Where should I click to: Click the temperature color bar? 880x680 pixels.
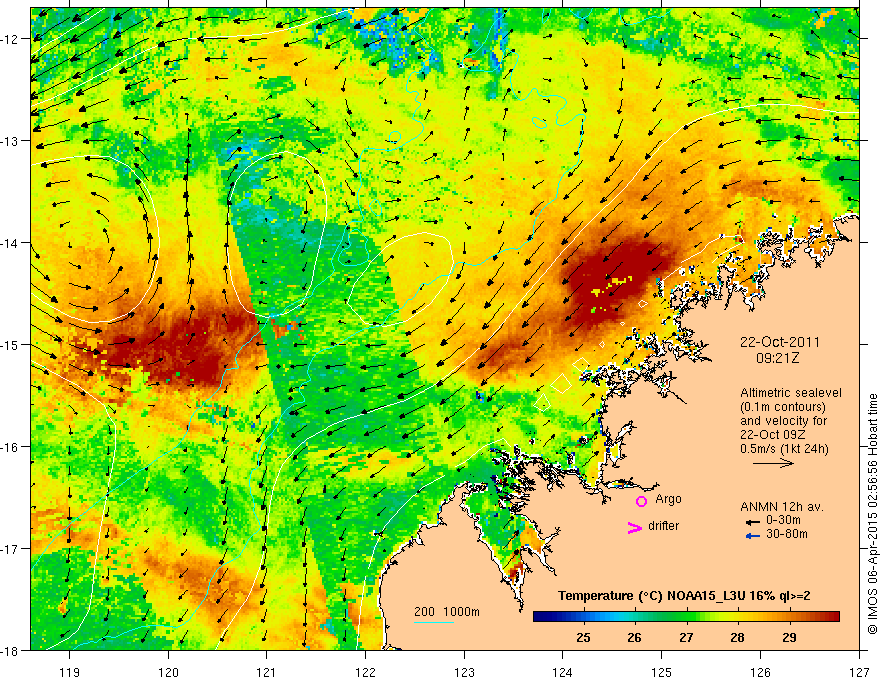pyautogui.click(x=686, y=617)
